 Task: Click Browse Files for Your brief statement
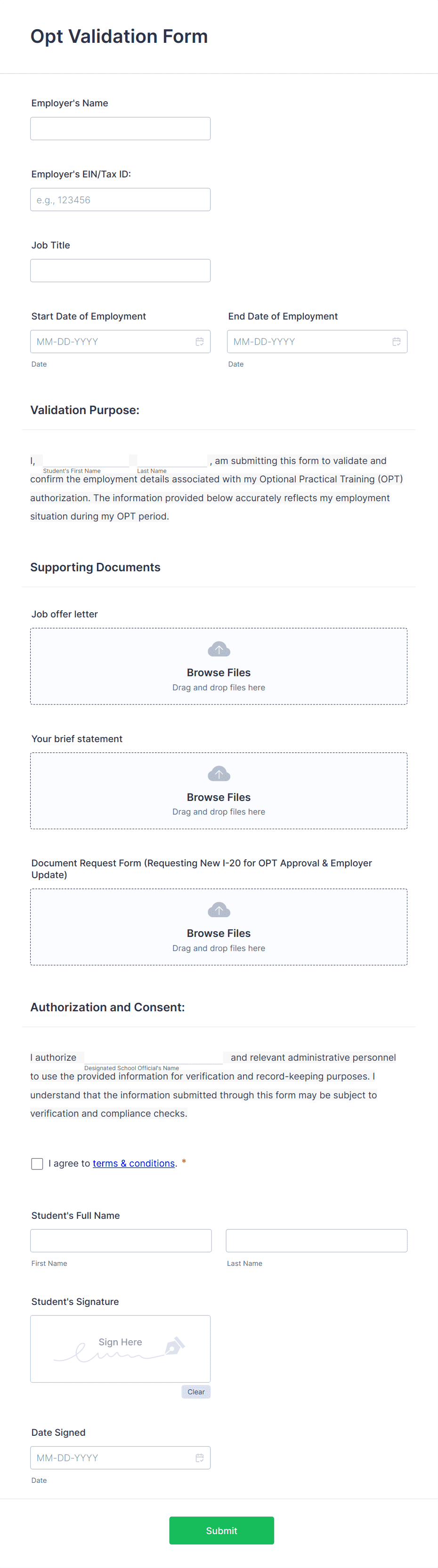pyautogui.click(x=219, y=797)
